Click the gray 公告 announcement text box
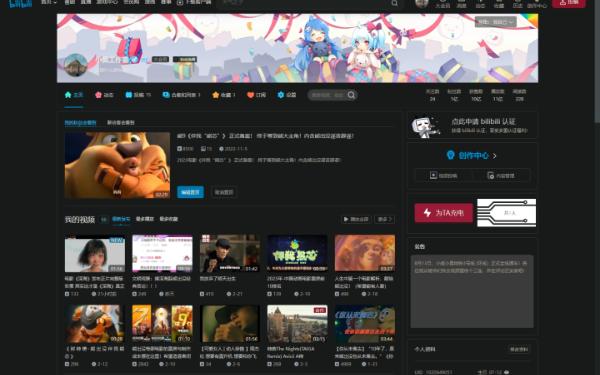Image resolution: width=600 pixels, height=375 pixels. click(472, 291)
